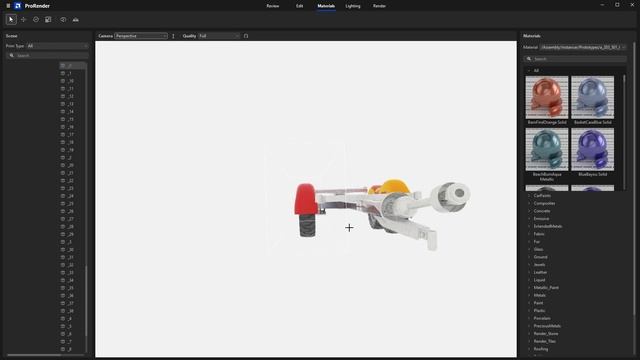This screenshot has height=360, width=640.
Task: Click the Scene panel search field
Action: 47,56
